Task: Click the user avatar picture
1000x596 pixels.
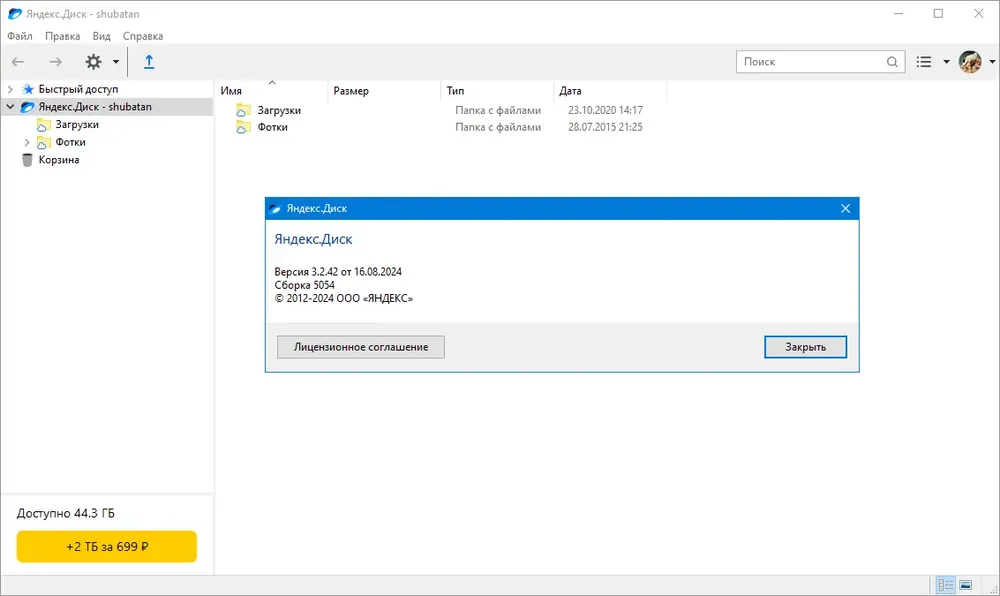Action: pos(970,62)
